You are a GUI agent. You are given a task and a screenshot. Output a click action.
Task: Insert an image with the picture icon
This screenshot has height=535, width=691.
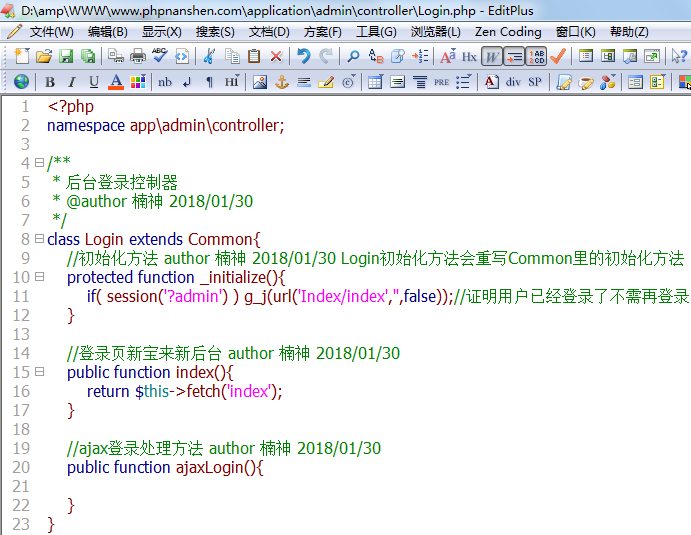tap(260, 82)
